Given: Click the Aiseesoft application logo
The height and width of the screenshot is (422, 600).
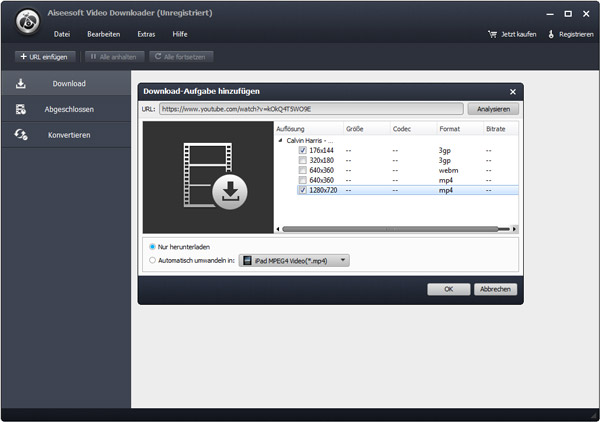Looking at the screenshot, I should point(28,22).
